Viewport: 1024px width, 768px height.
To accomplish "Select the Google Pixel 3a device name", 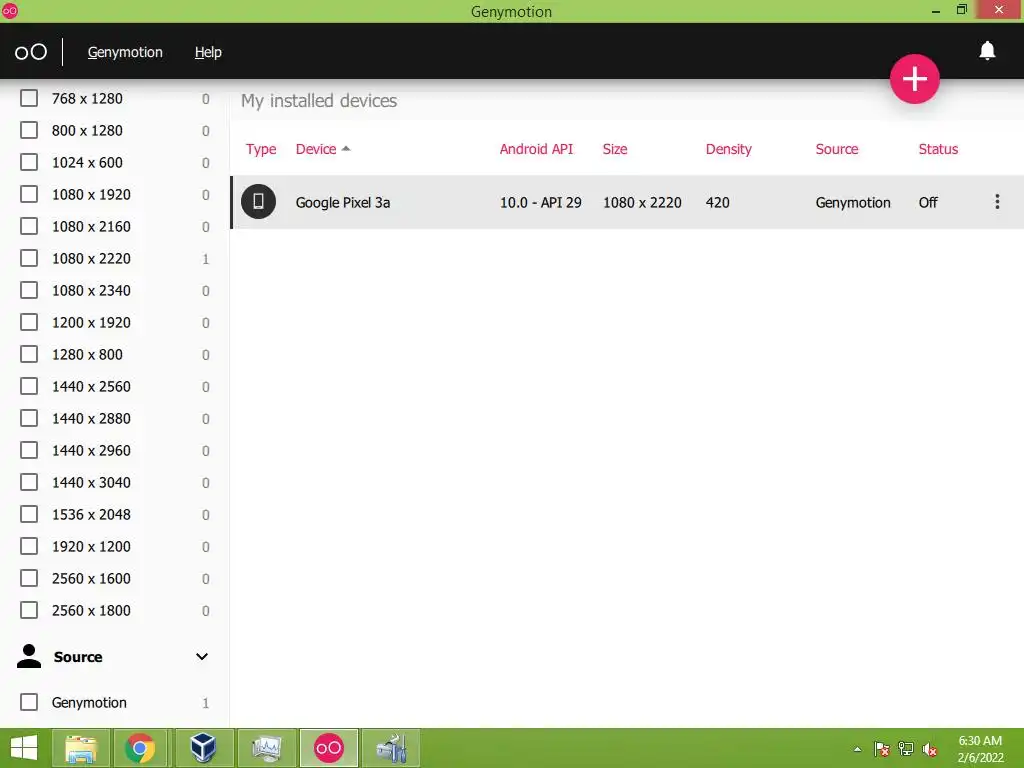I will click(343, 202).
